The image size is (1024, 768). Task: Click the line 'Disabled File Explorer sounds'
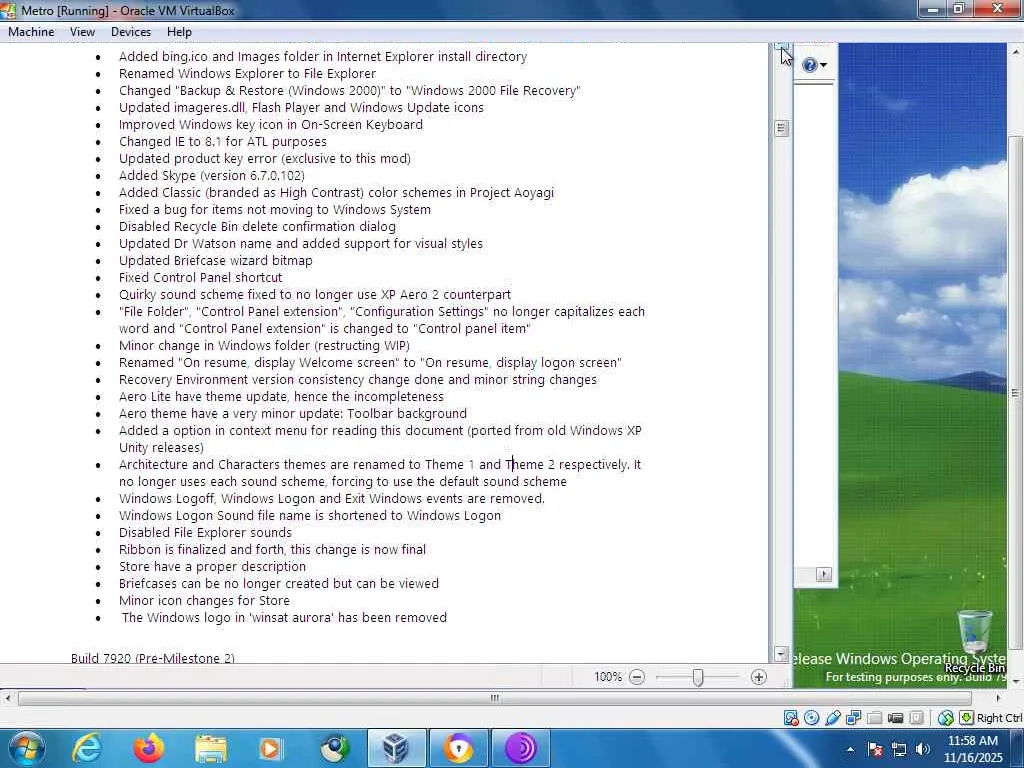tap(205, 533)
